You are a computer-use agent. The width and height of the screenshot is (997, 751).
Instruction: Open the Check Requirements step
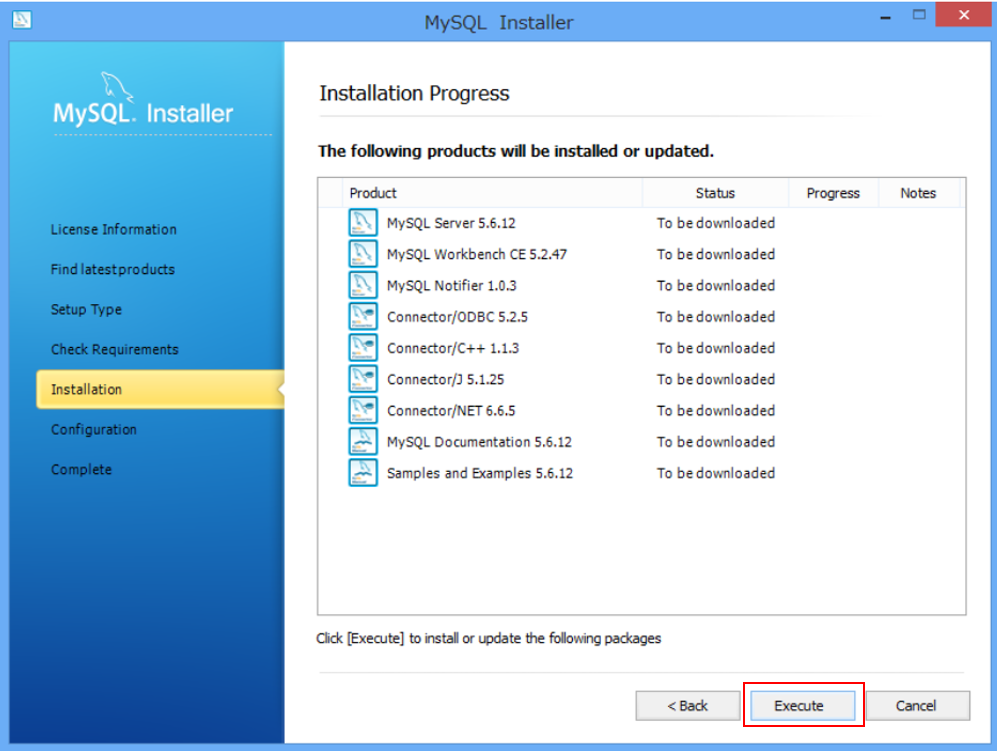click(114, 350)
